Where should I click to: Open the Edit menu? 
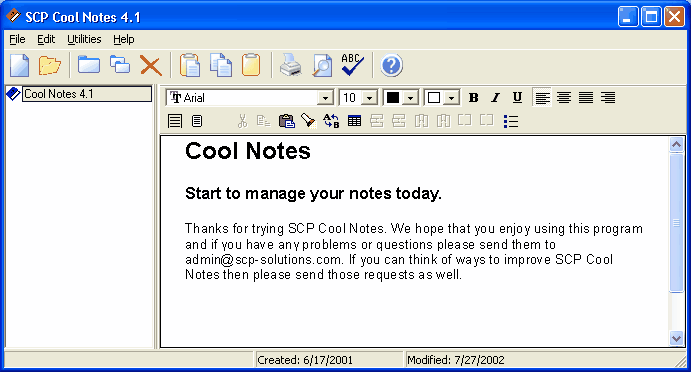(x=46, y=39)
